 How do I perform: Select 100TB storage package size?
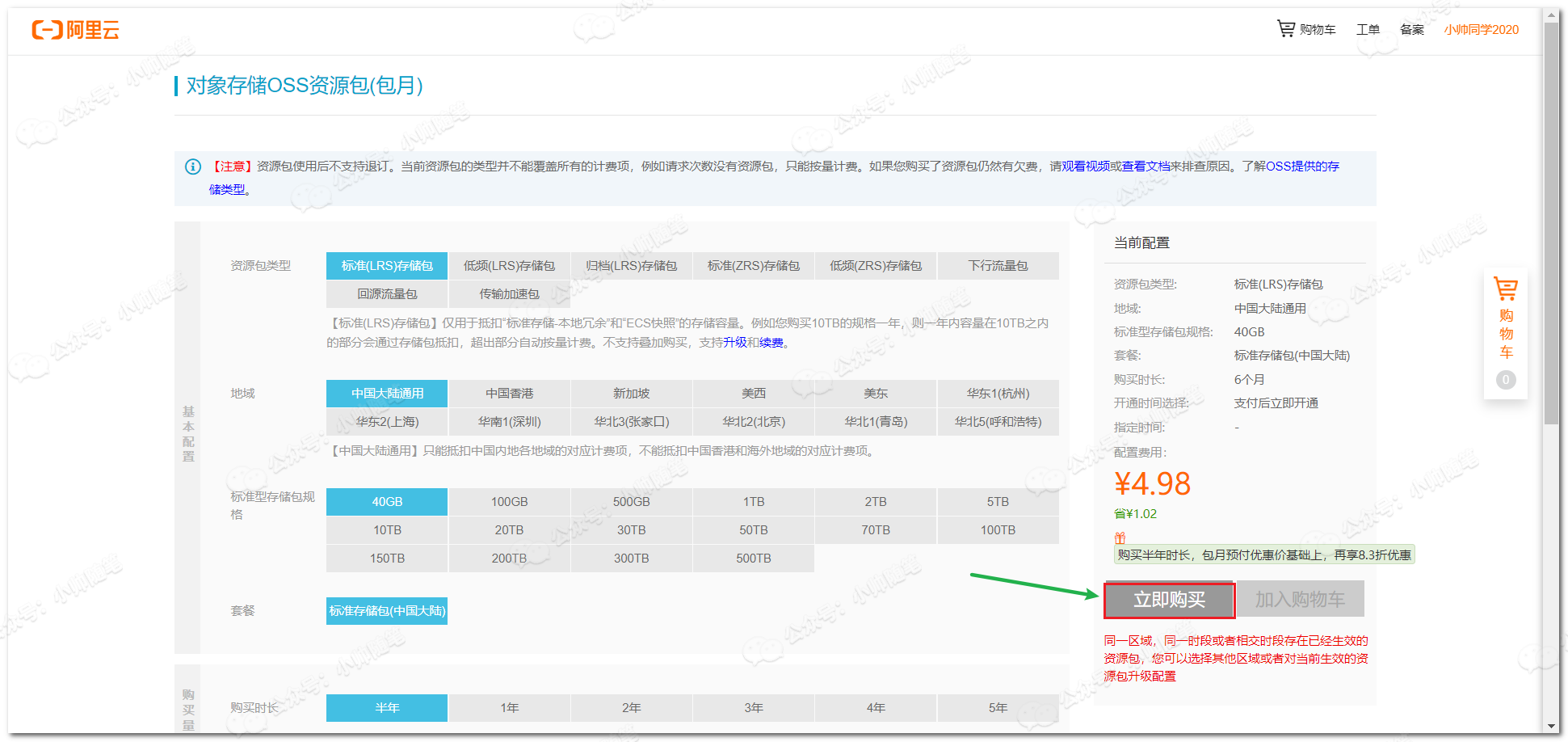click(x=998, y=530)
